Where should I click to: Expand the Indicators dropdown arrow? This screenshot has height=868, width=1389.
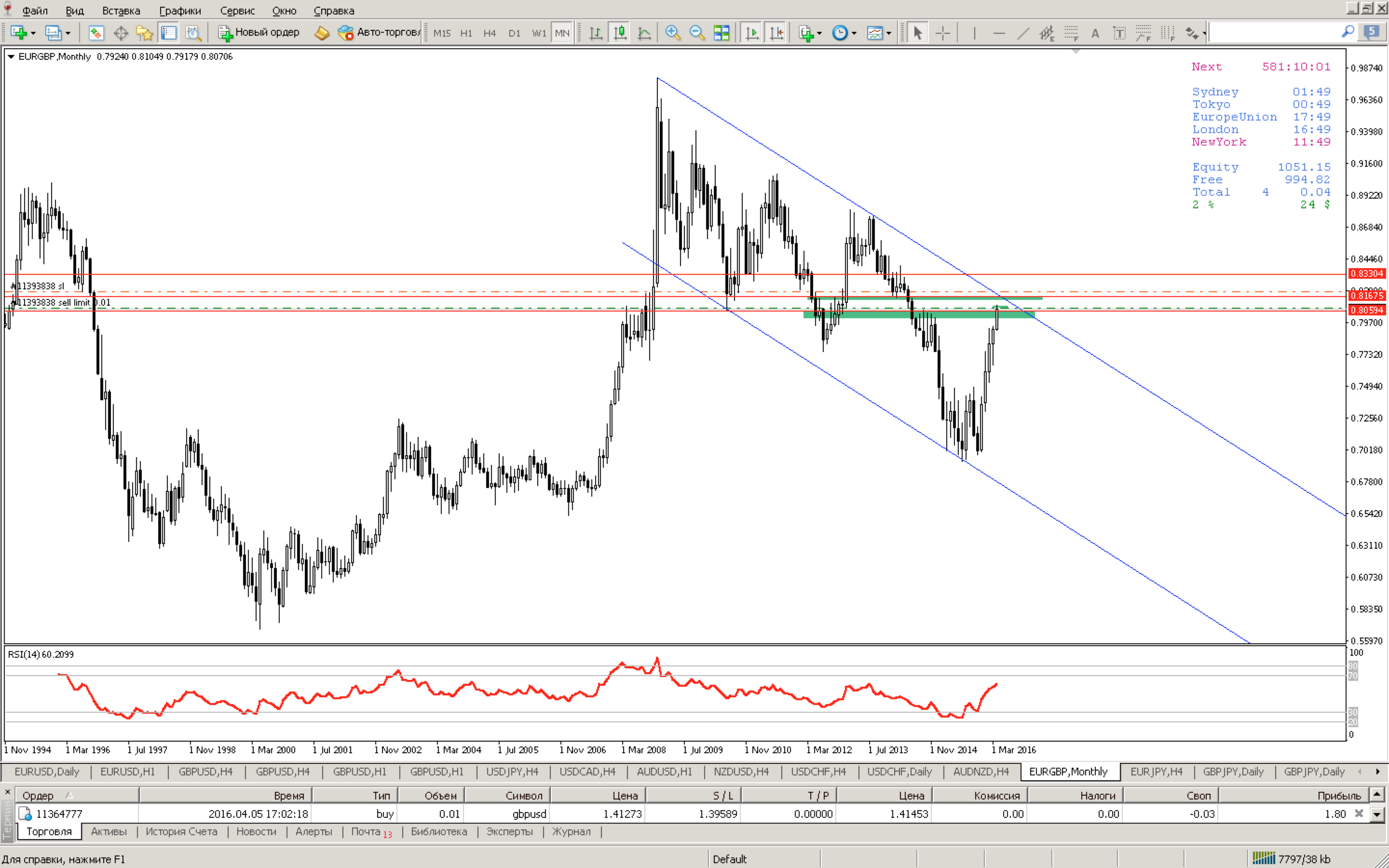[x=819, y=33]
